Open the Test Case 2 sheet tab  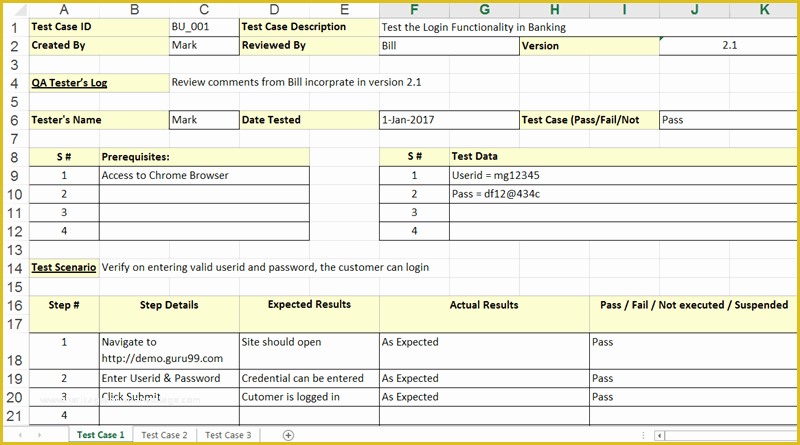tap(164, 435)
